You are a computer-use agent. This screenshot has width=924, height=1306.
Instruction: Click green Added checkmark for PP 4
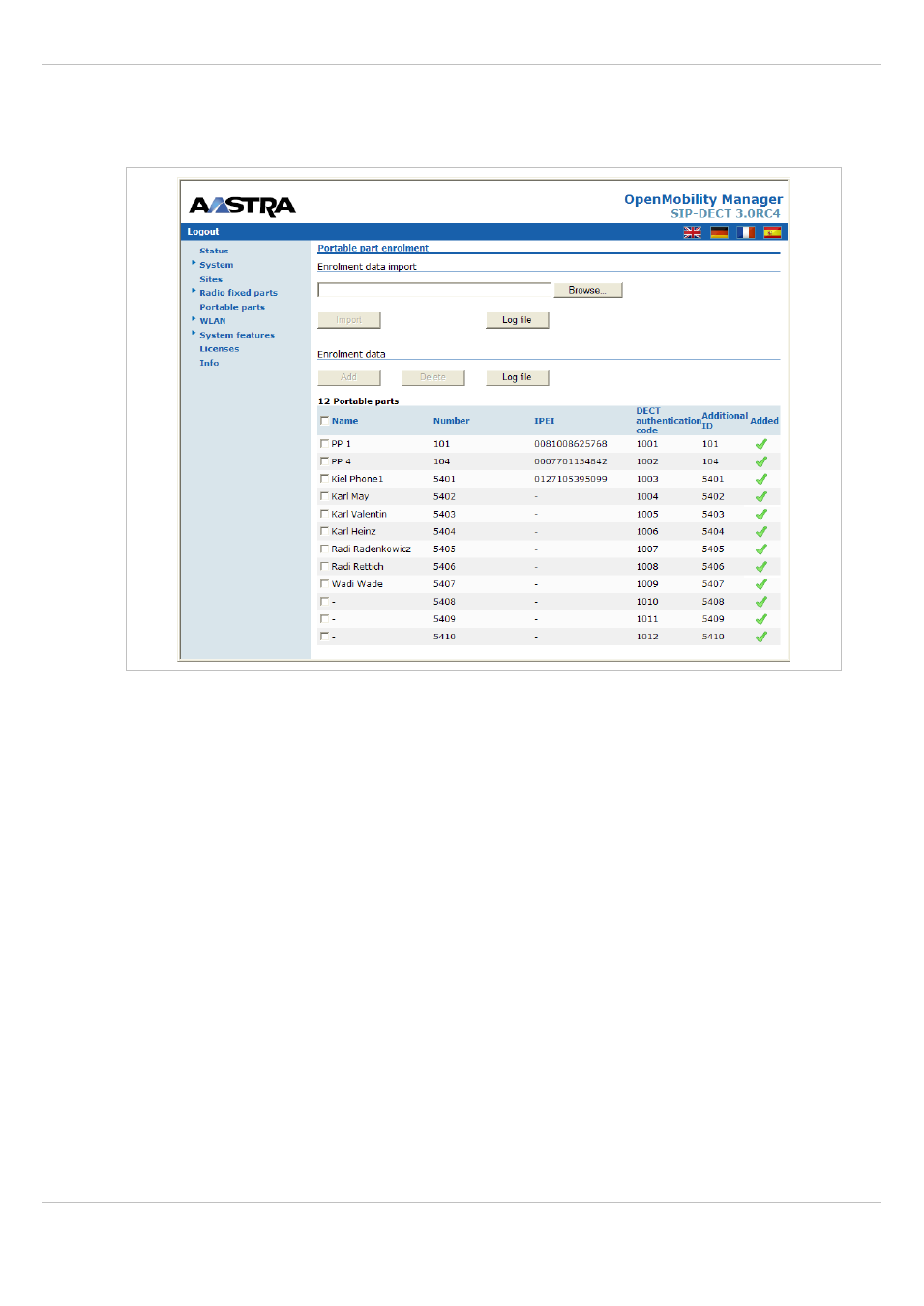point(761,461)
